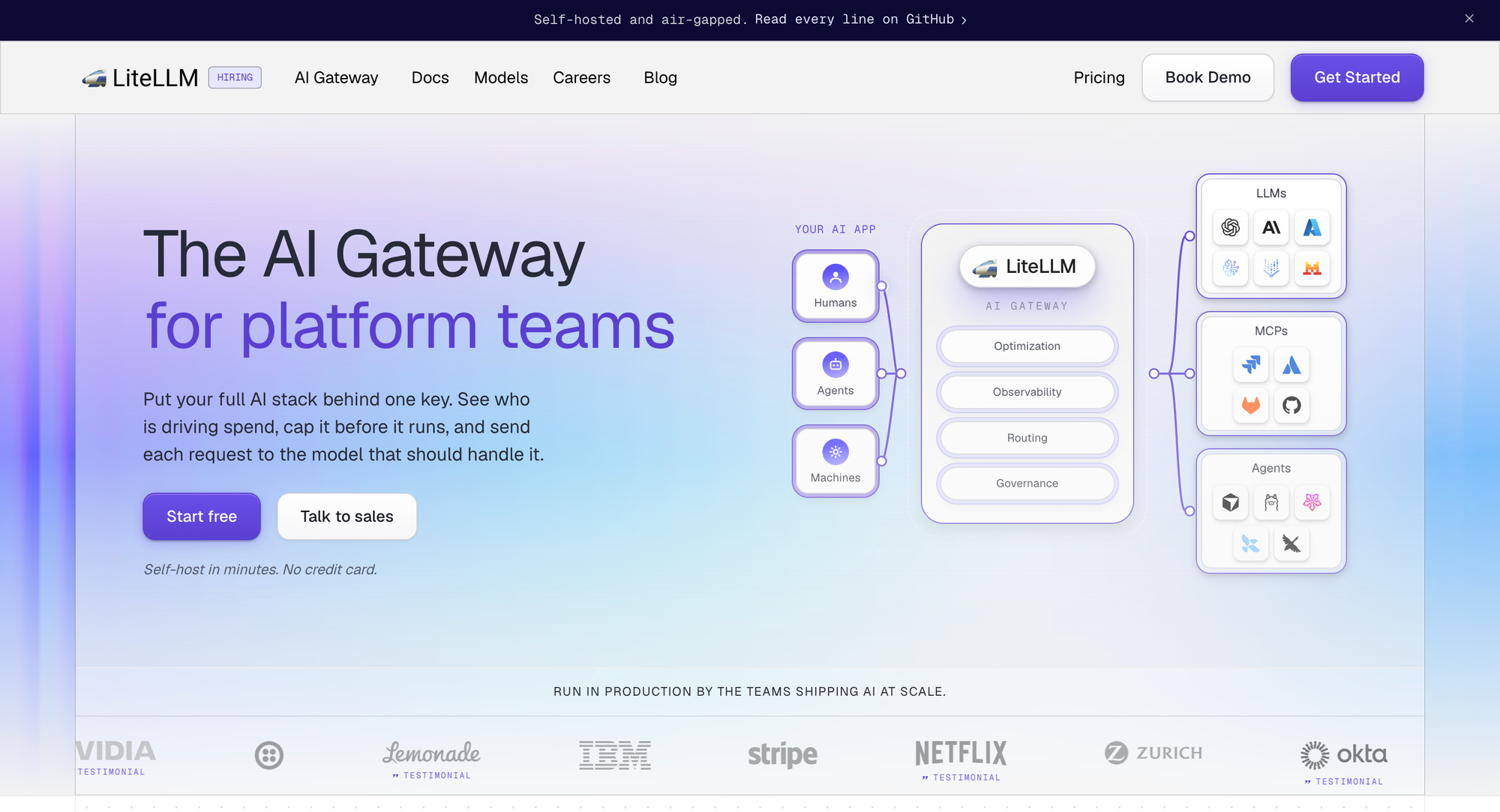The image size is (1500, 812).
Task: Click the GitHub icon under MCPs
Action: 1291,406
